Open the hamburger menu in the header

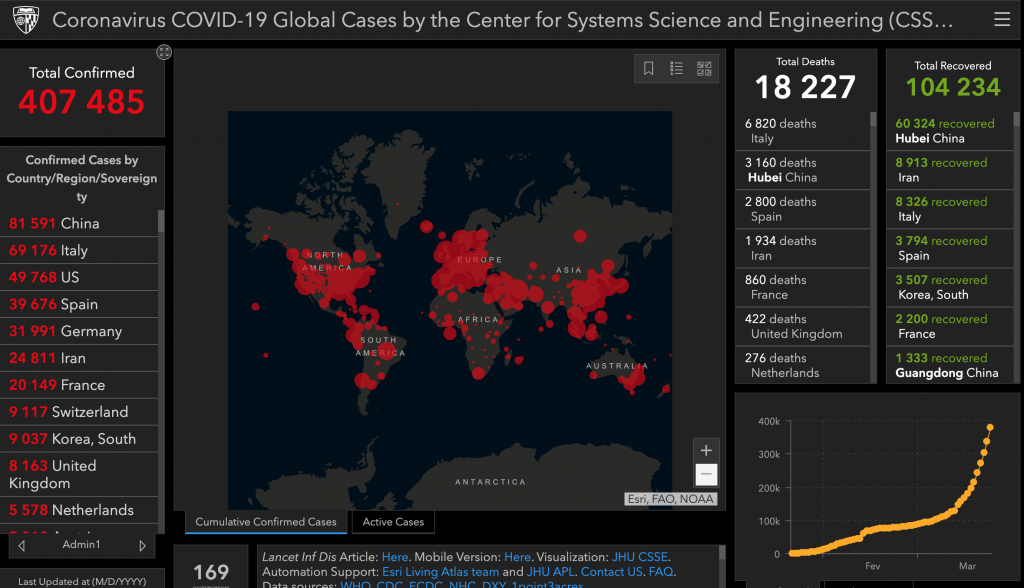(1001, 20)
